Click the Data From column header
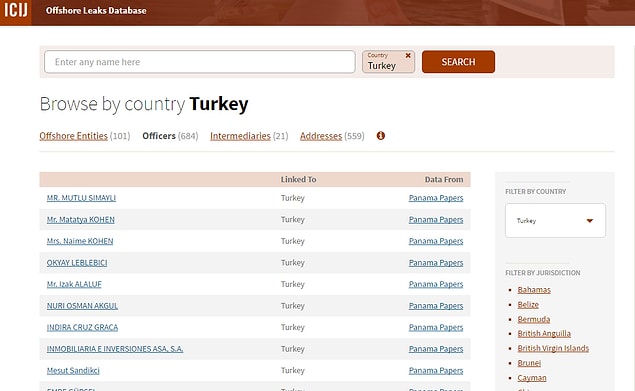Image resolution: width=635 pixels, height=391 pixels. [x=444, y=179]
